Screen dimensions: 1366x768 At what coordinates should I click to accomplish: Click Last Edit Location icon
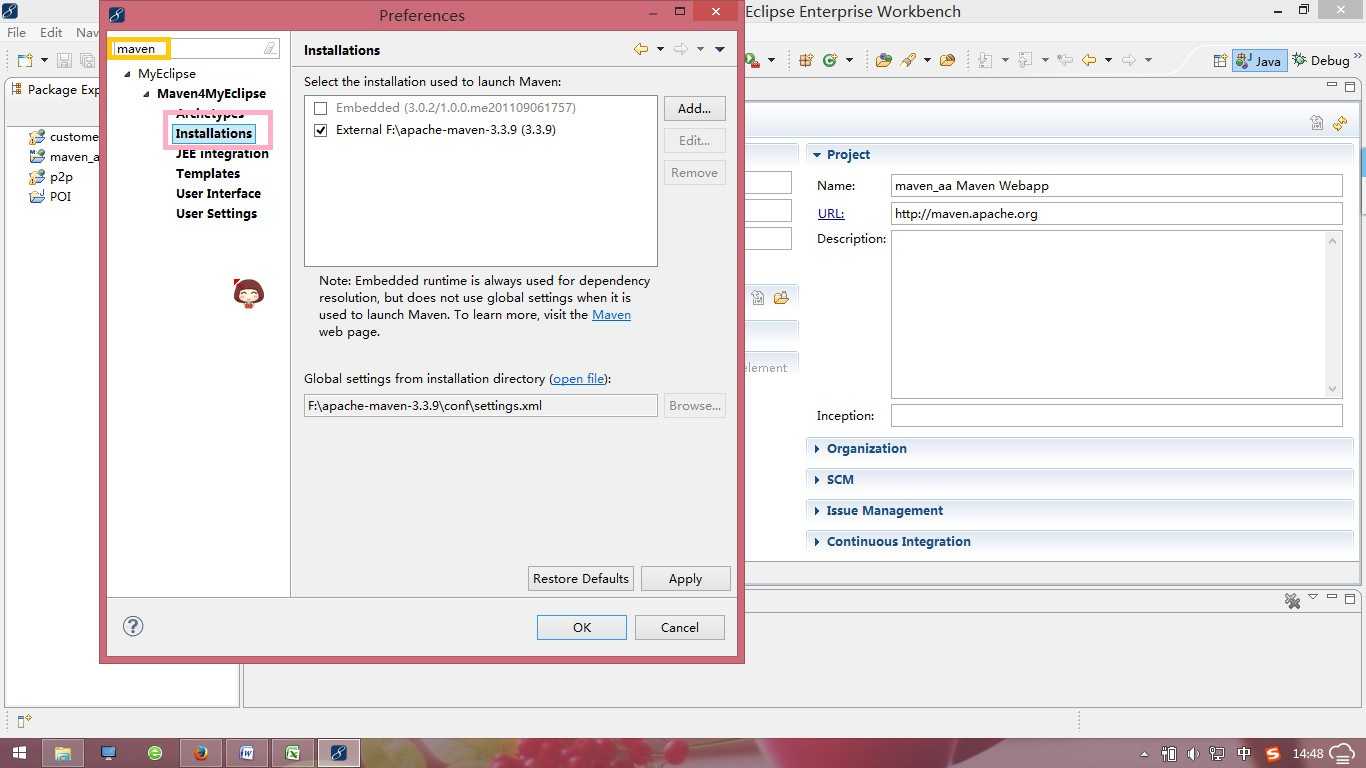tap(1064, 61)
